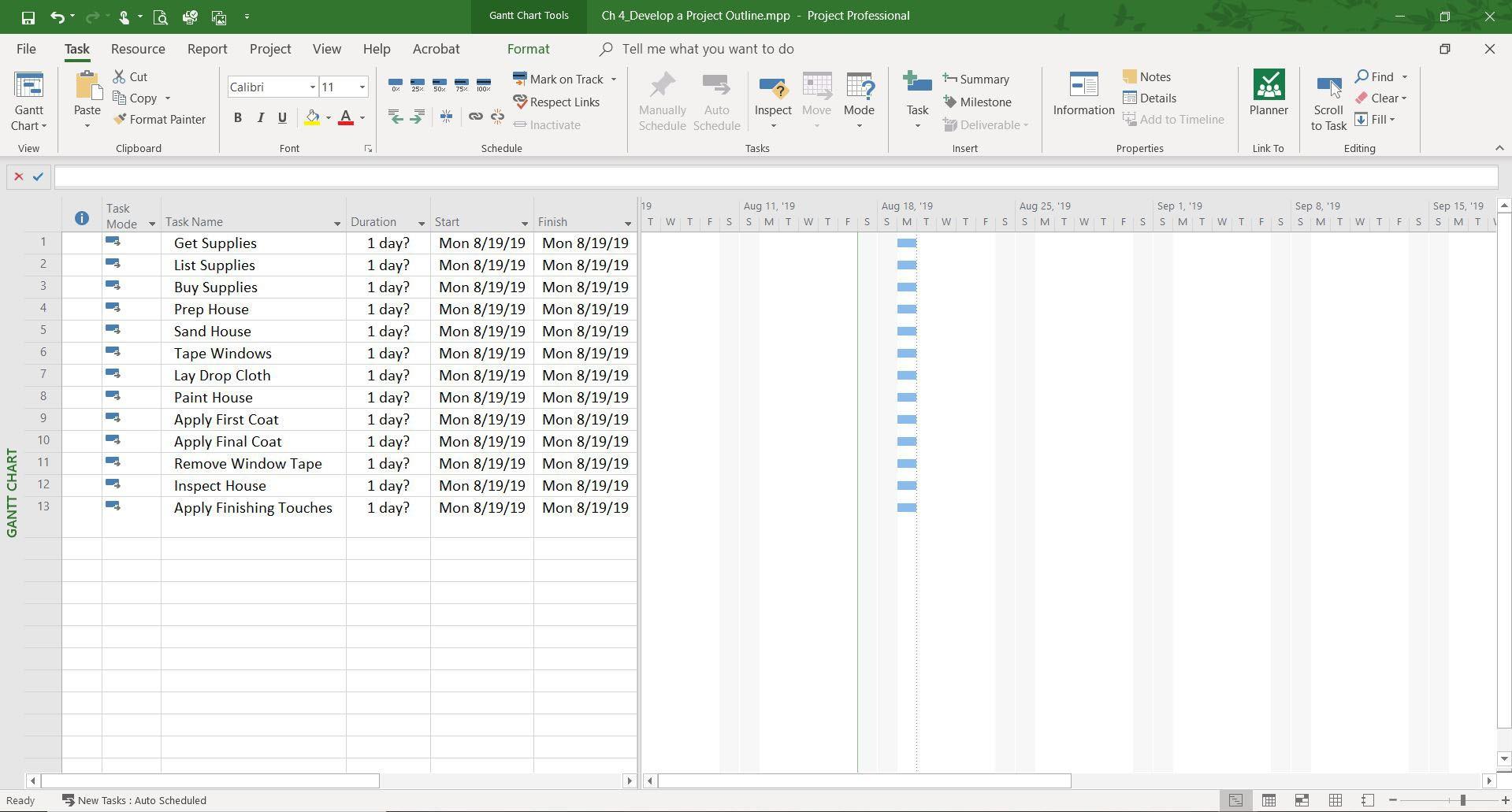Adjust the timescale zoom slider
This screenshot has width=1512, height=812.
[x=1462, y=800]
